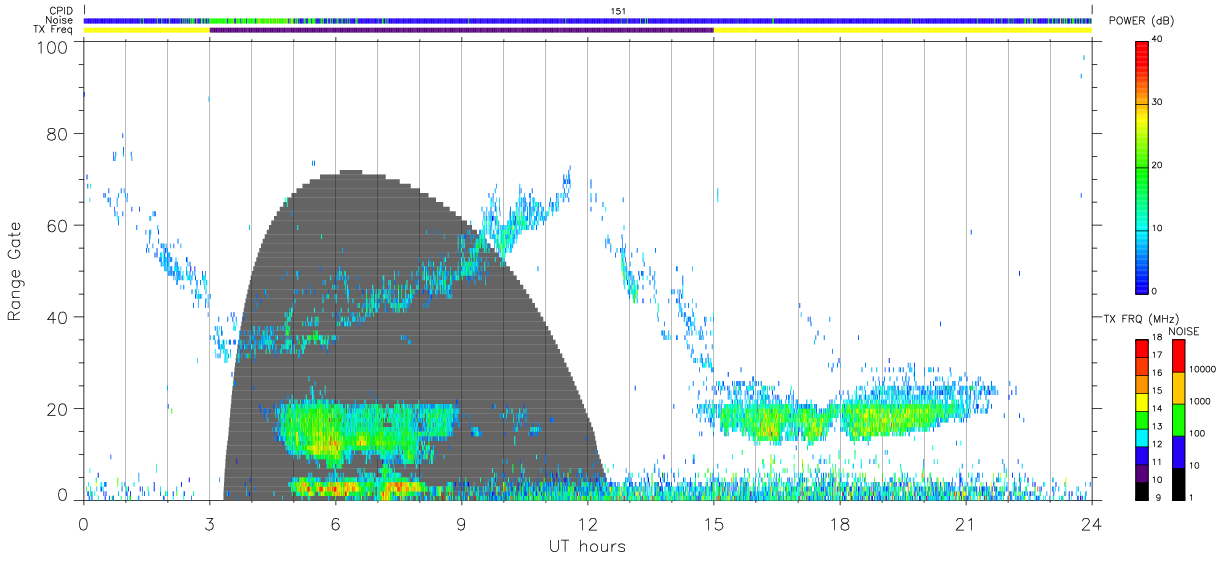
Task: Click the red segment of the TX FRQ colorbar
Action: pos(1141,348)
